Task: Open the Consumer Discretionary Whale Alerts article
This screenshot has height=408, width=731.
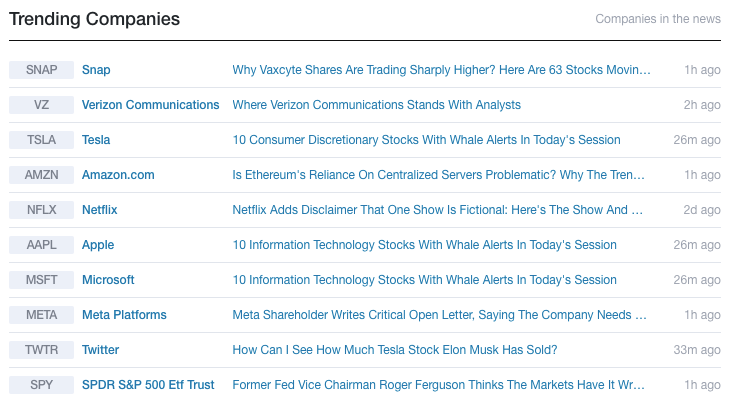Action: pyautogui.click(x=427, y=140)
